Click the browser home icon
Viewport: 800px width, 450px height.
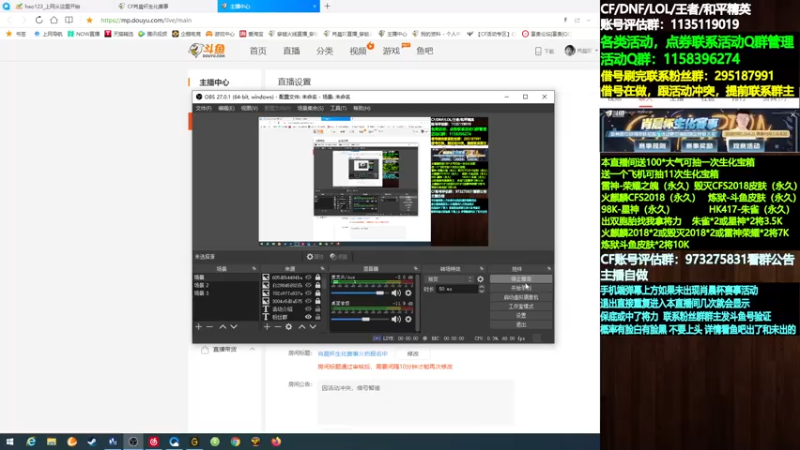(54, 20)
